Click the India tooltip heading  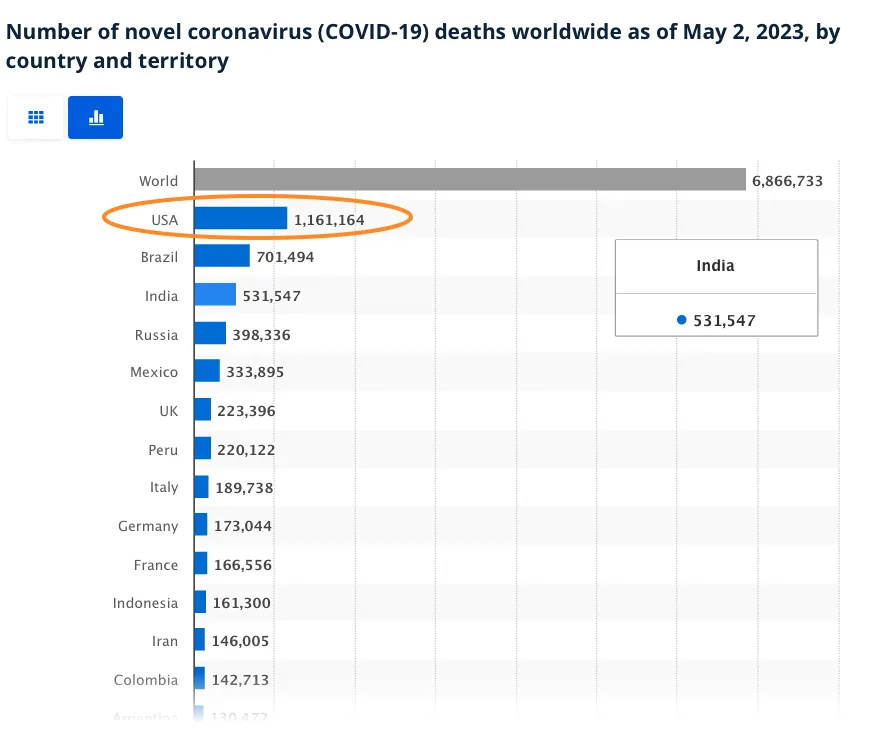click(x=715, y=266)
